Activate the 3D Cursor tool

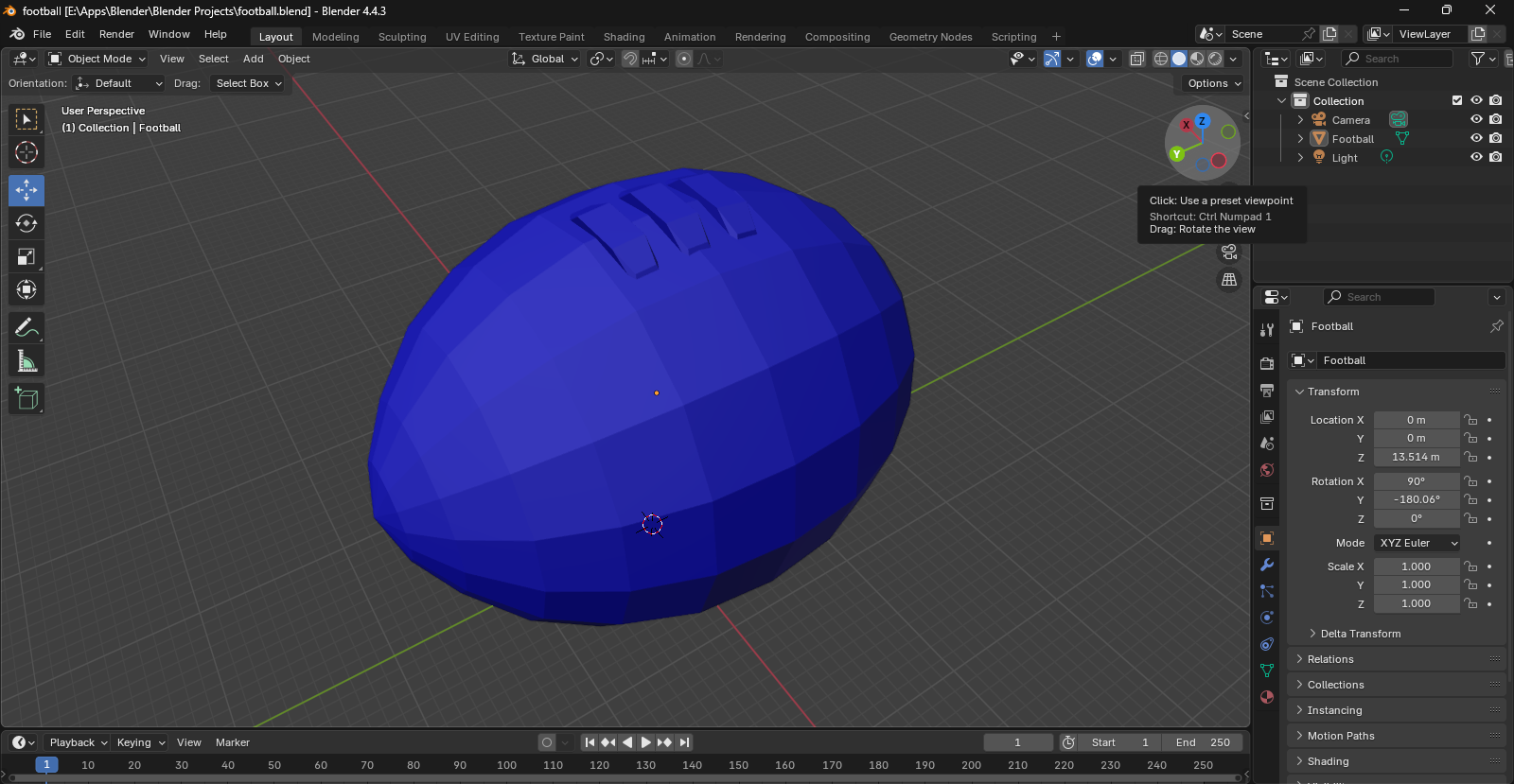(x=26, y=152)
